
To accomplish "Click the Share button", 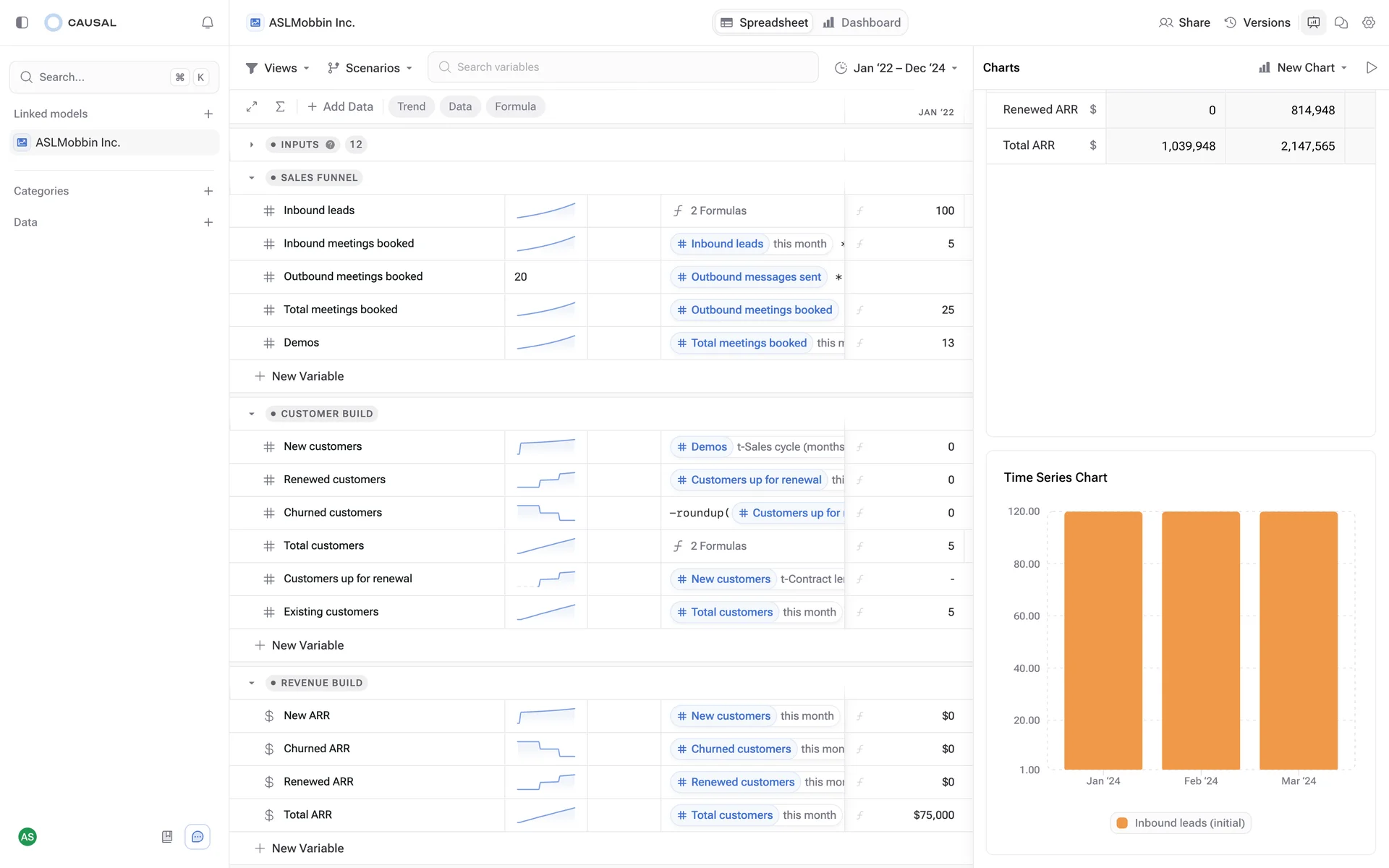I will point(1184,22).
